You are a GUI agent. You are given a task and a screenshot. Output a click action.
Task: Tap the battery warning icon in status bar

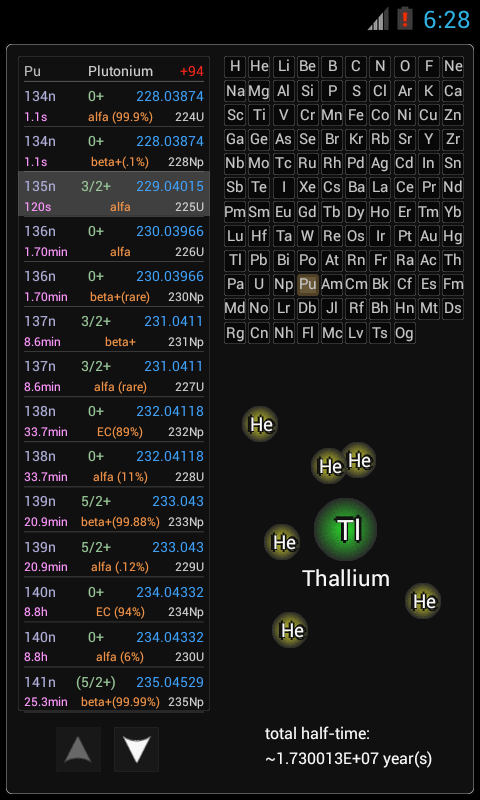click(405, 19)
